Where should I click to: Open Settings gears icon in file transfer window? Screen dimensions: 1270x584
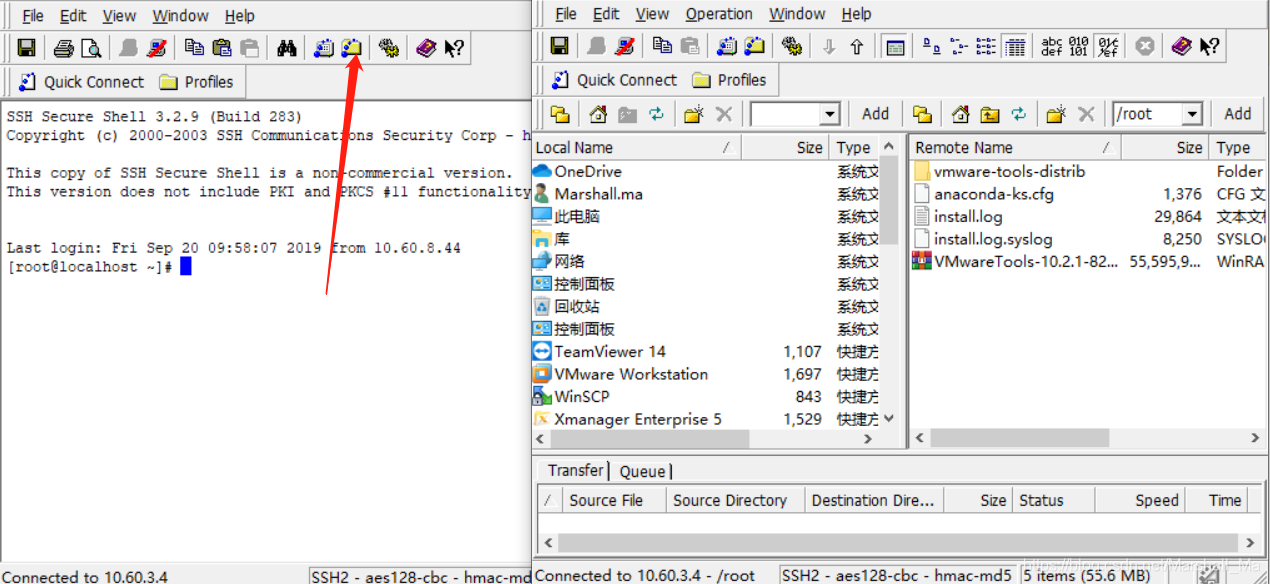(792, 45)
